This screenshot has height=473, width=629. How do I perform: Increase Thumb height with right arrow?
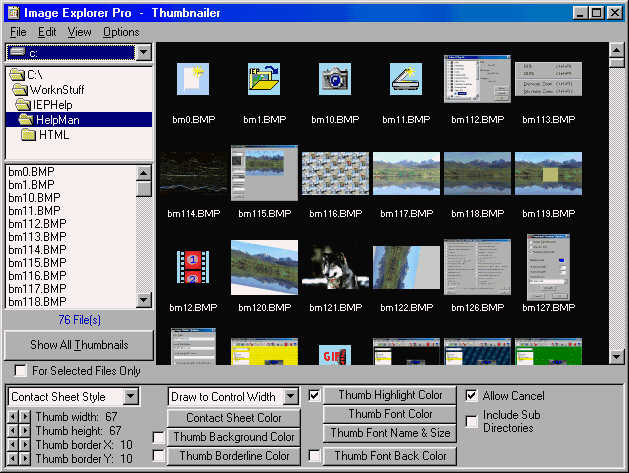[25, 431]
